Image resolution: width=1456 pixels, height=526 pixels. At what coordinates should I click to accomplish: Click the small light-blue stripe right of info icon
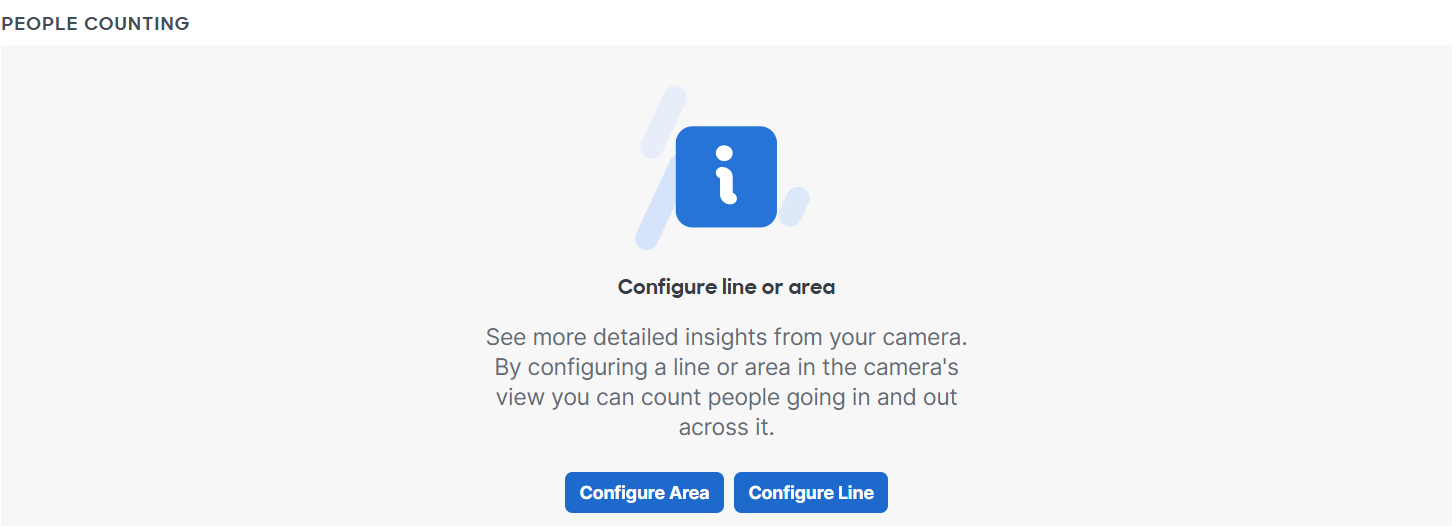pos(794,206)
